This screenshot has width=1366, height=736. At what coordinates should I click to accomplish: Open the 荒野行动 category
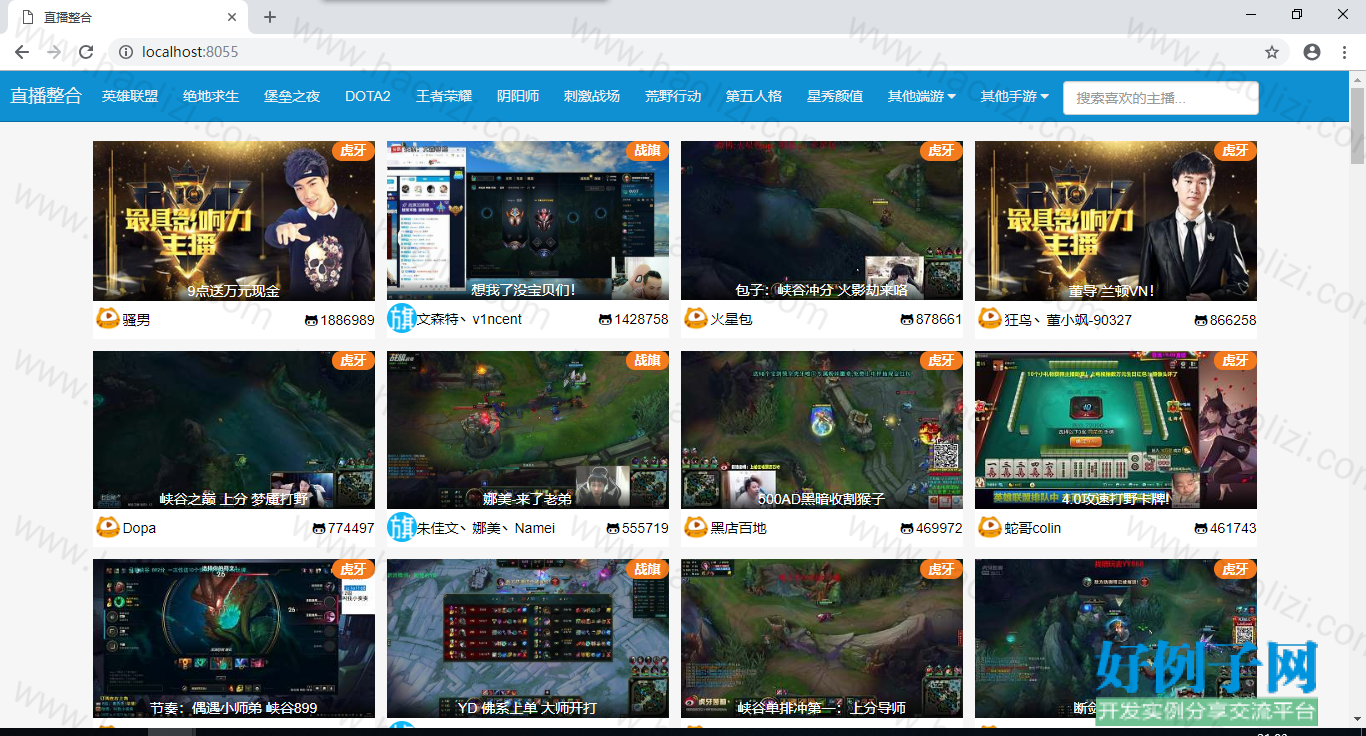point(673,96)
